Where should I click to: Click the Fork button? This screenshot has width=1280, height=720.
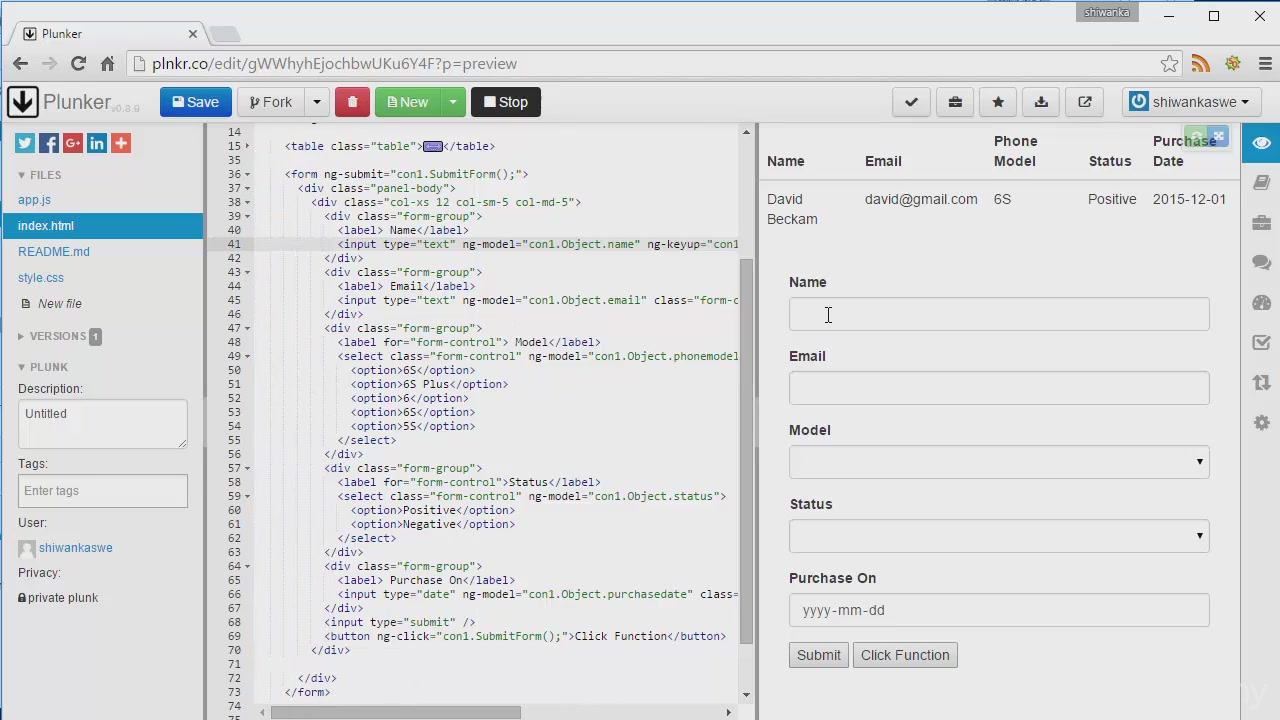click(x=271, y=102)
